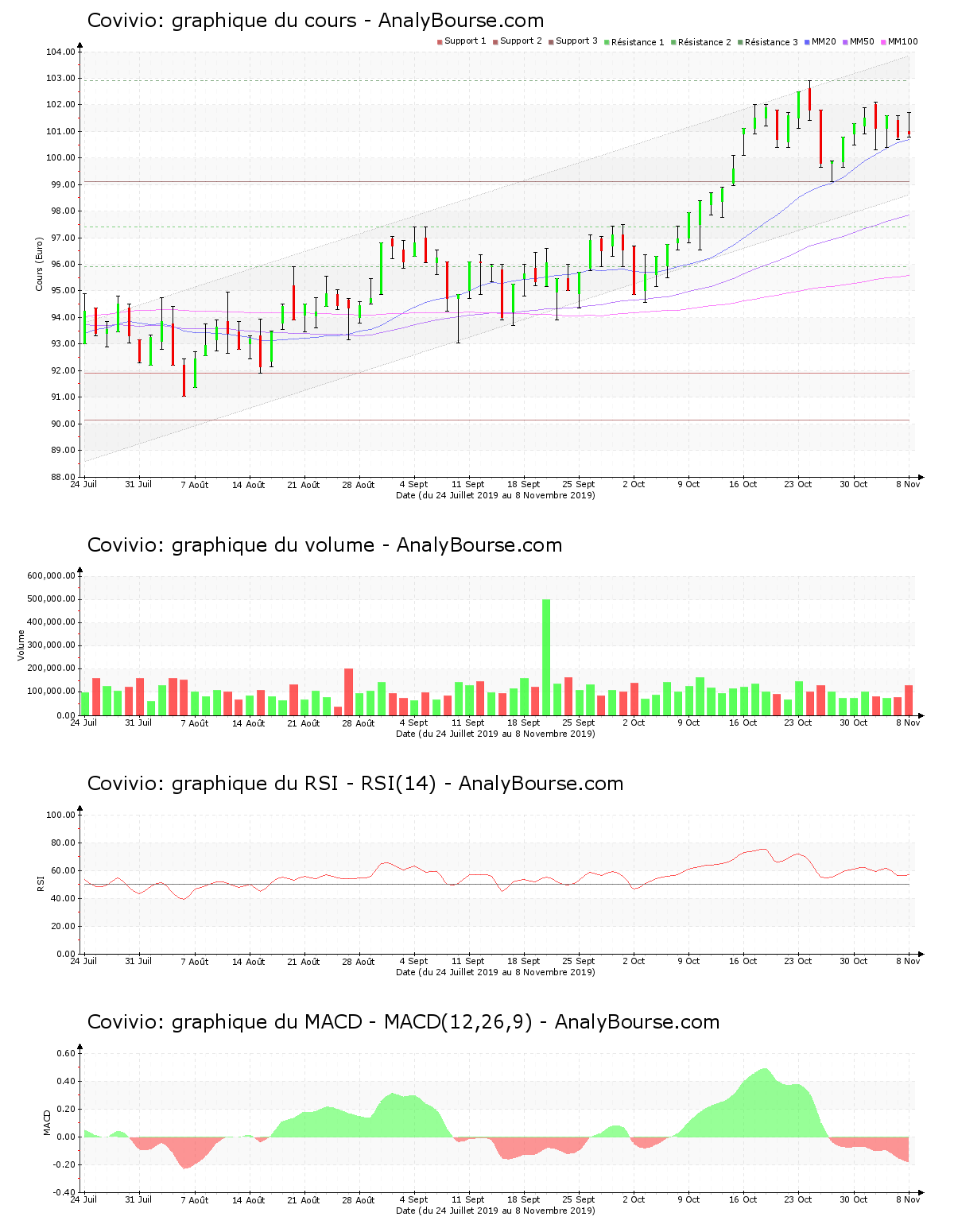Click the '24 Juil' date under the price chart

tap(83, 484)
